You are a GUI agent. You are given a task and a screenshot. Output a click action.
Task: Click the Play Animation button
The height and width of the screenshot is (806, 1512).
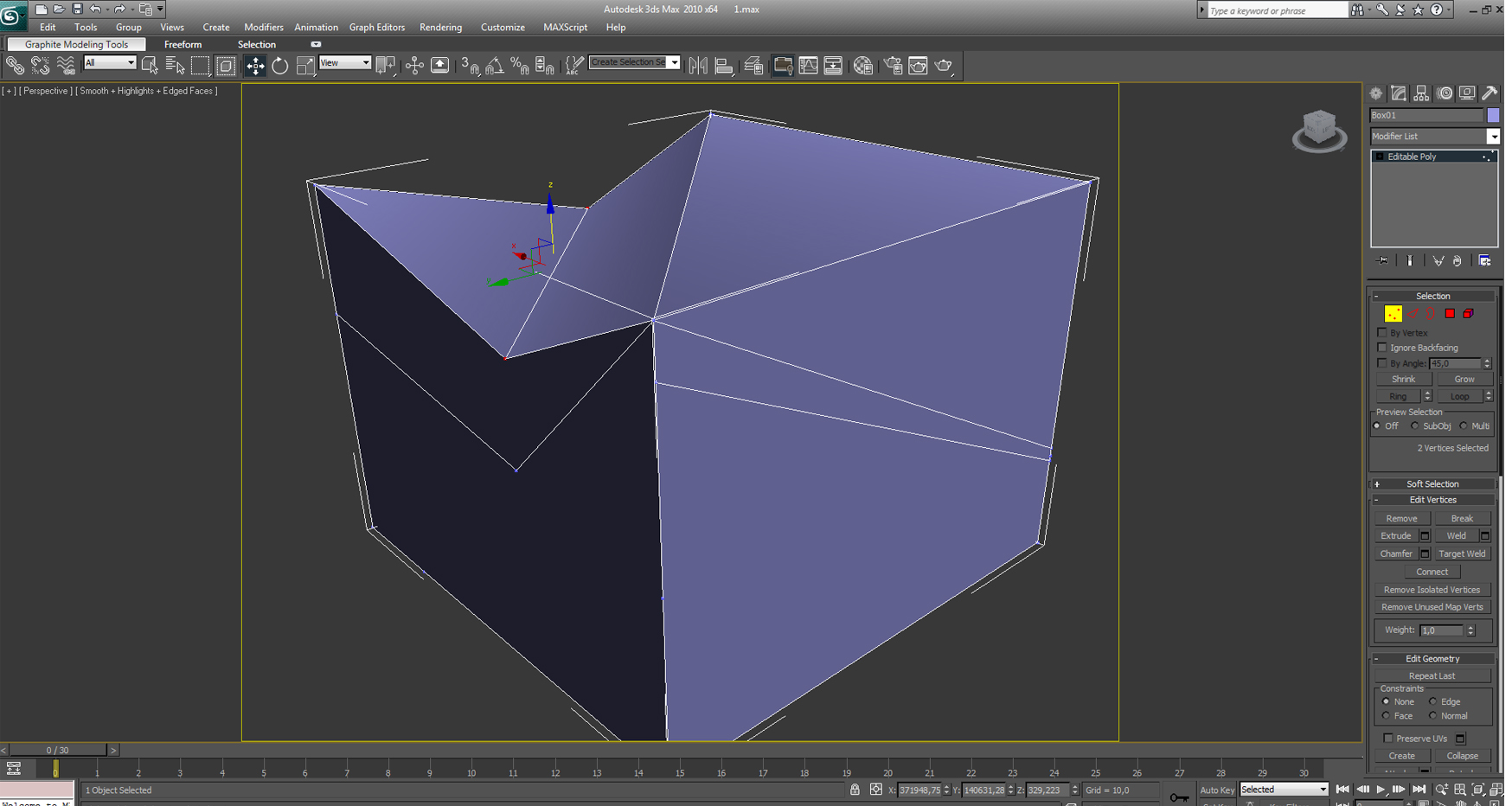[1381, 790]
